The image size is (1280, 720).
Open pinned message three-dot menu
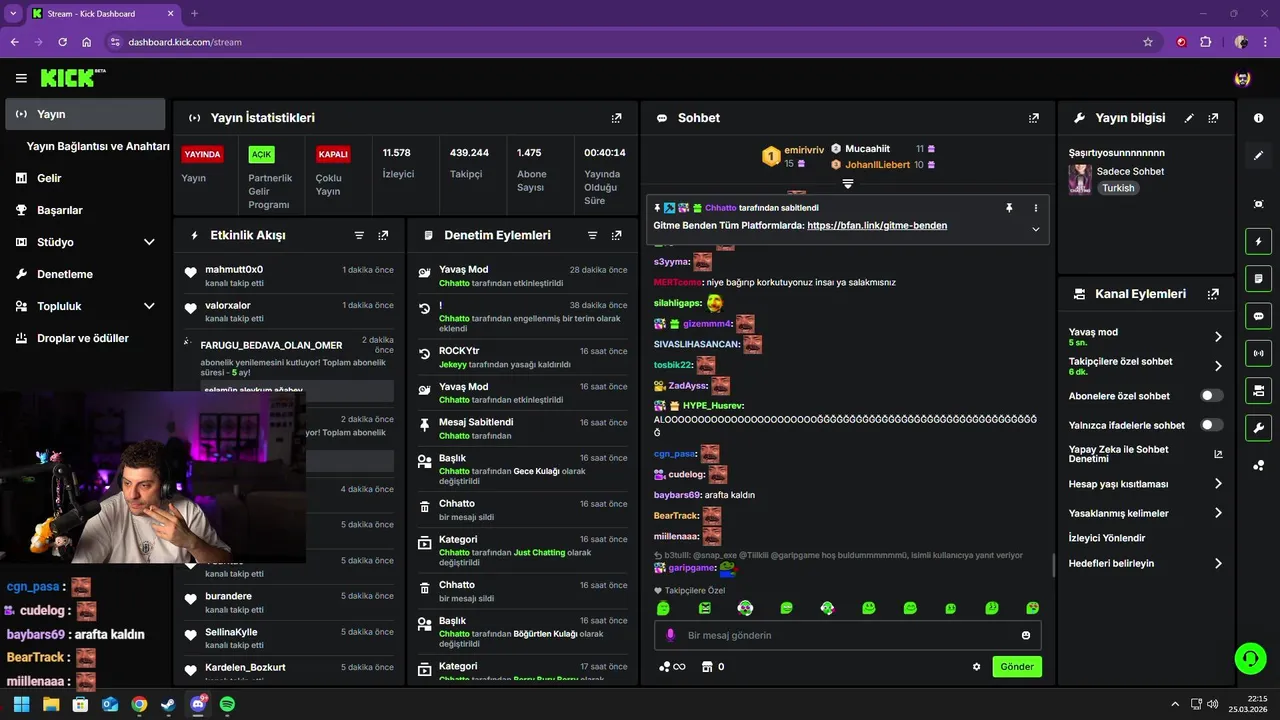(x=1035, y=208)
